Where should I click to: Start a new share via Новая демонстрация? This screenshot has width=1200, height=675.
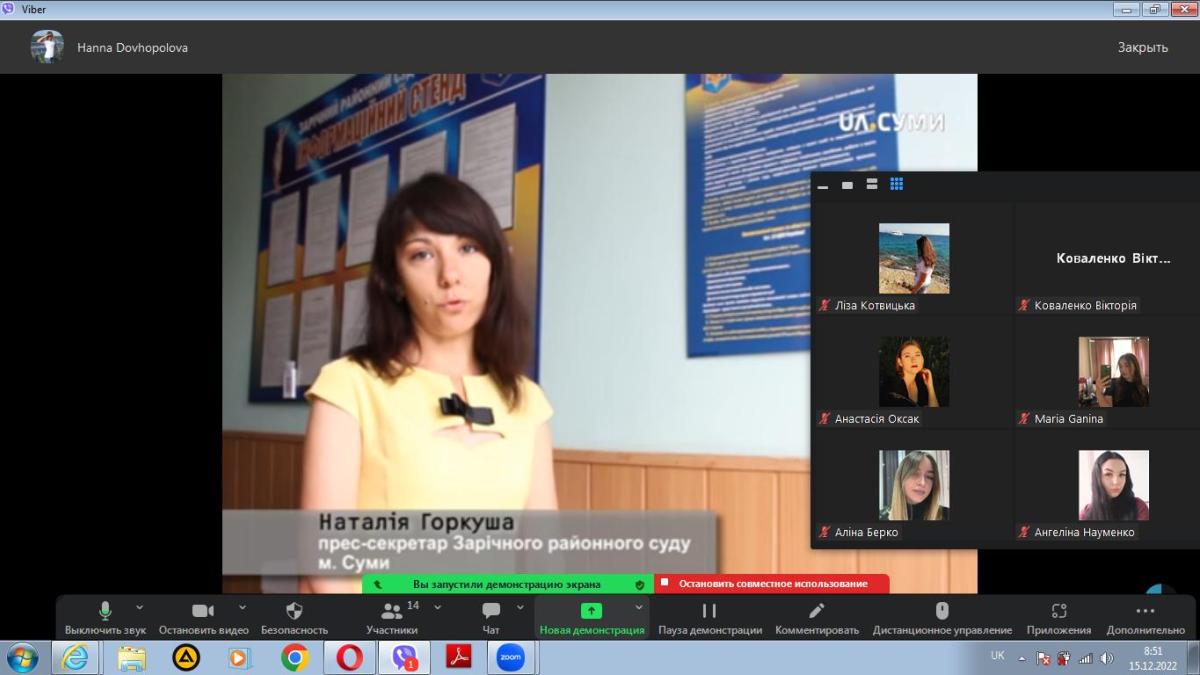(x=591, y=611)
